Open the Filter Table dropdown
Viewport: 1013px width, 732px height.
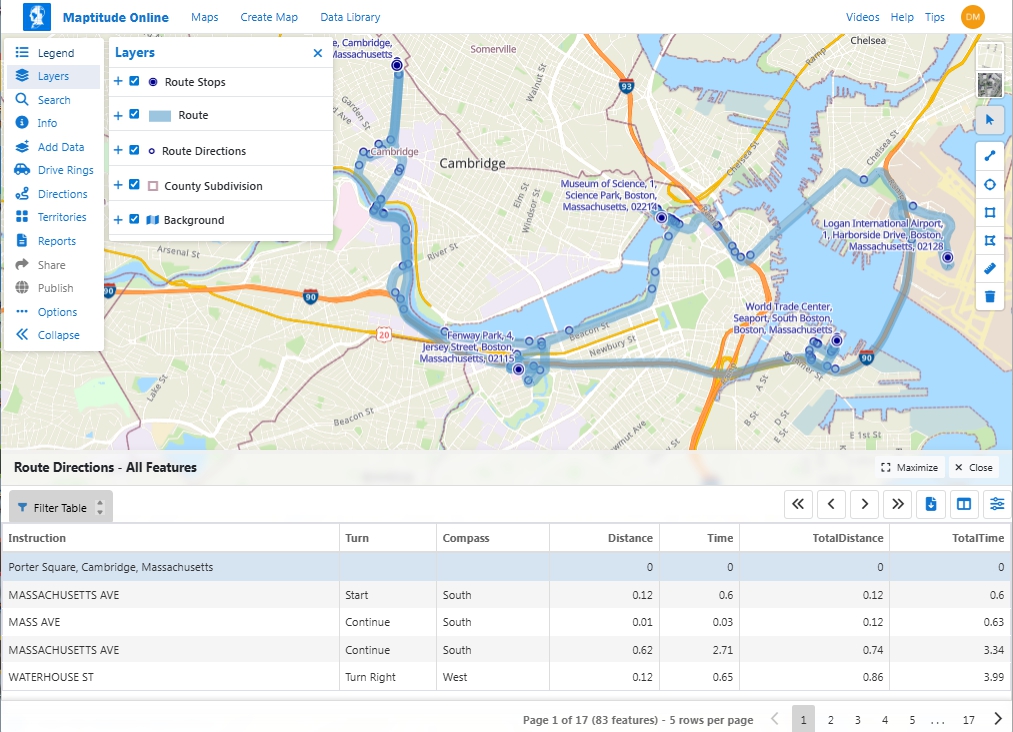pos(60,508)
